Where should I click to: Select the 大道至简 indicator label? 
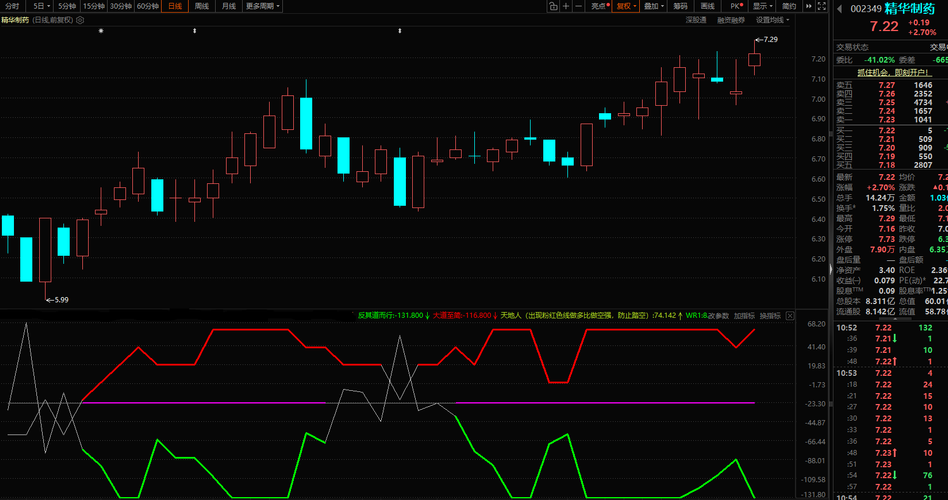(447, 316)
